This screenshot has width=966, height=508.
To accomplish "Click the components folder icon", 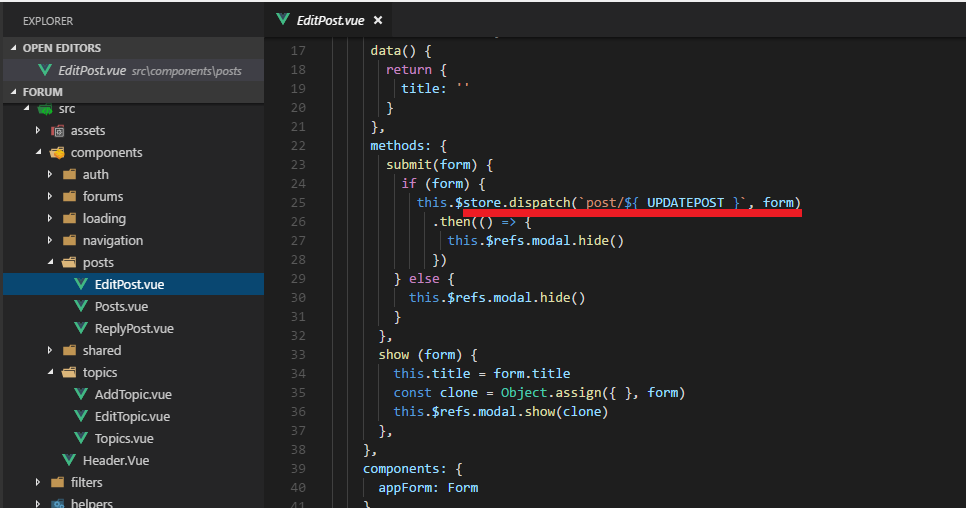I will coord(57,152).
